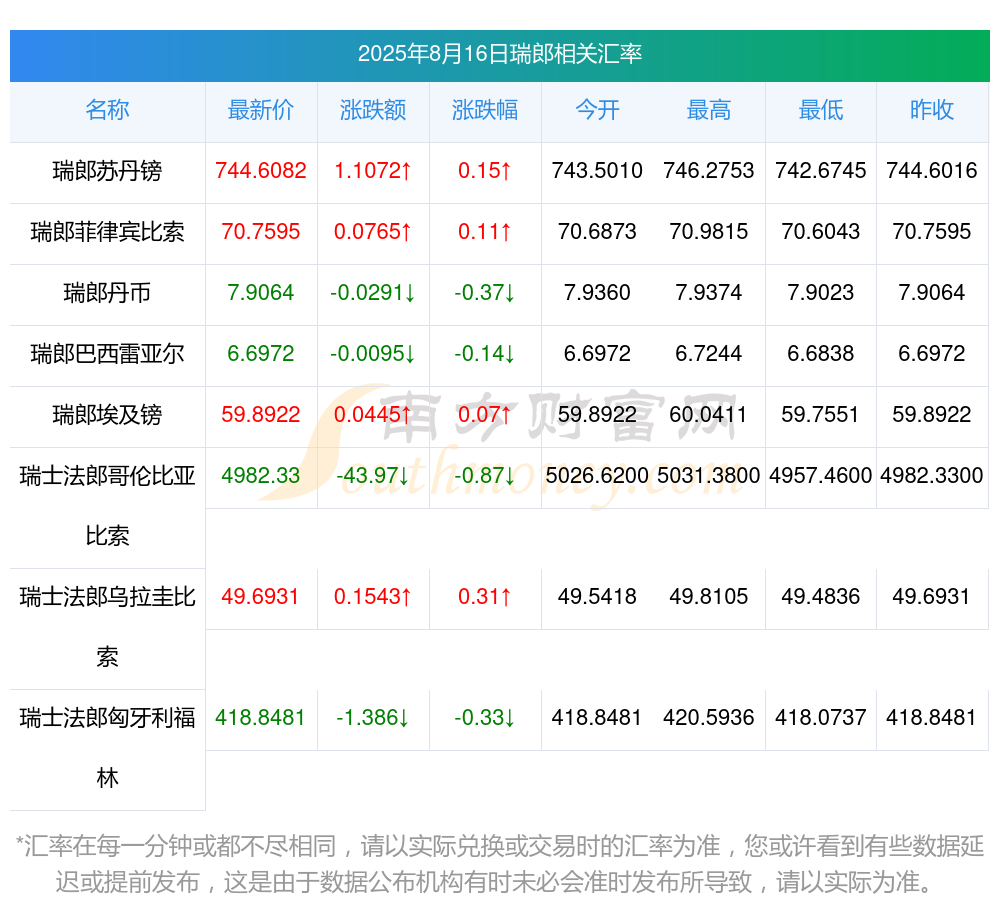Click the high value 60.0411
The width and height of the screenshot is (1000, 913).
pyautogui.click(x=709, y=414)
